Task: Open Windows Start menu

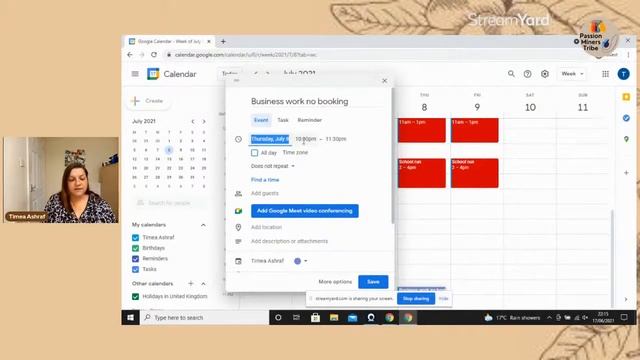Action: pos(131,318)
